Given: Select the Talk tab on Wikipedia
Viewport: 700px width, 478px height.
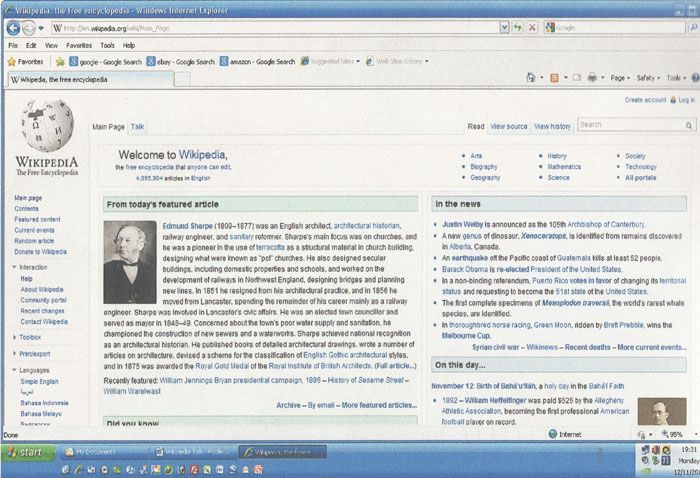Looking at the screenshot, I should 138,127.
